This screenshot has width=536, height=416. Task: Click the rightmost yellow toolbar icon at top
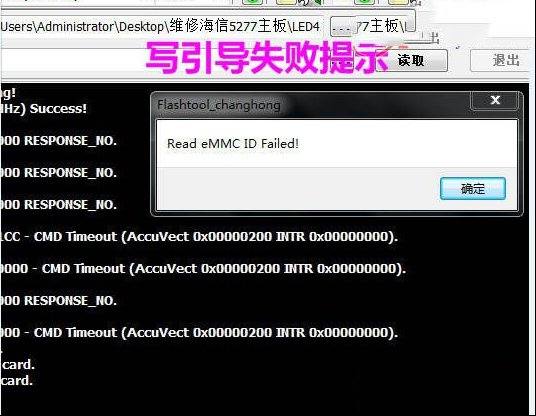398,2
